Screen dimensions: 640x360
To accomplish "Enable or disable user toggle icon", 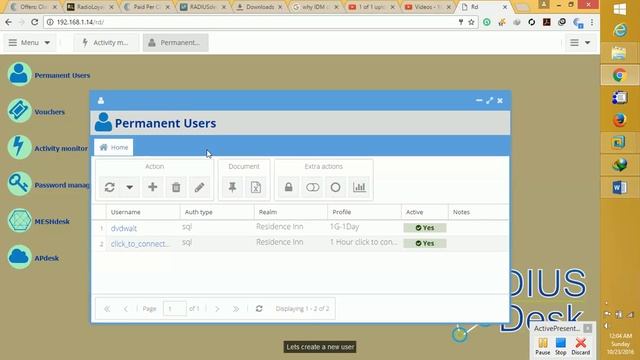I will [312, 187].
